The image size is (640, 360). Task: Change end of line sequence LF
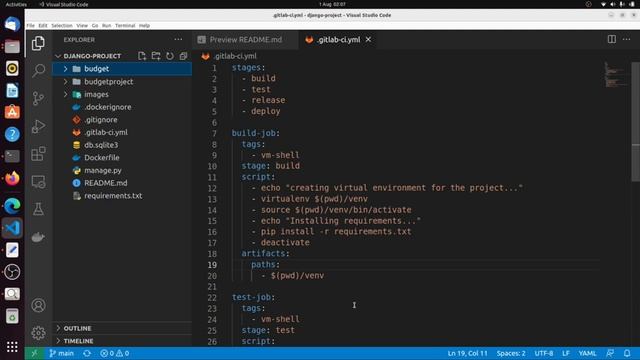click(566, 353)
